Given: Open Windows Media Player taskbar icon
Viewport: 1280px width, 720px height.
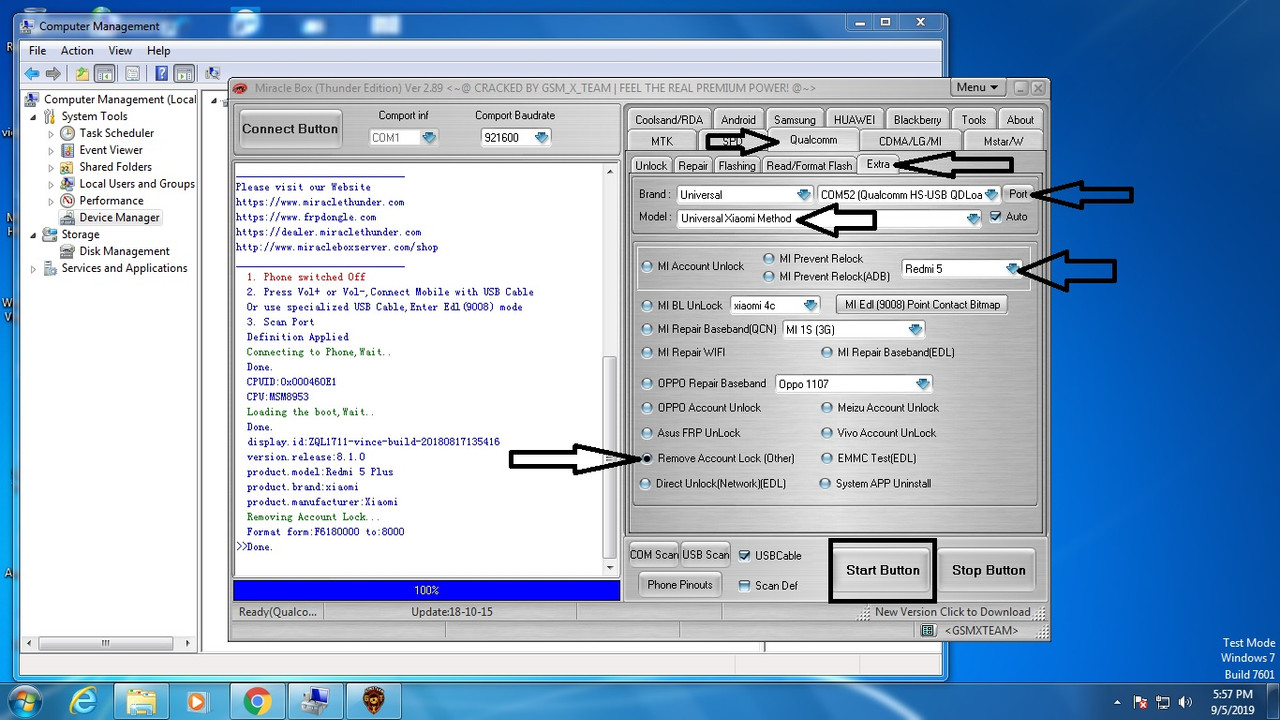Looking at the screenshot, I should point(198,702).
